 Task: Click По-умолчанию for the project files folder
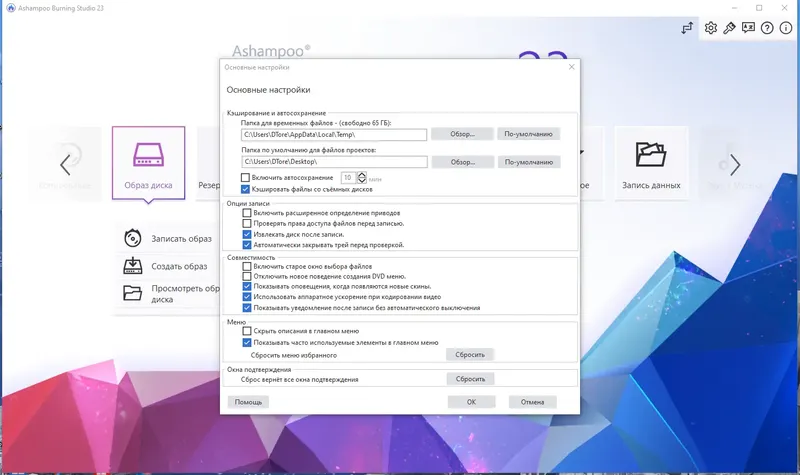pyautogui.click(x=529, y=162)
